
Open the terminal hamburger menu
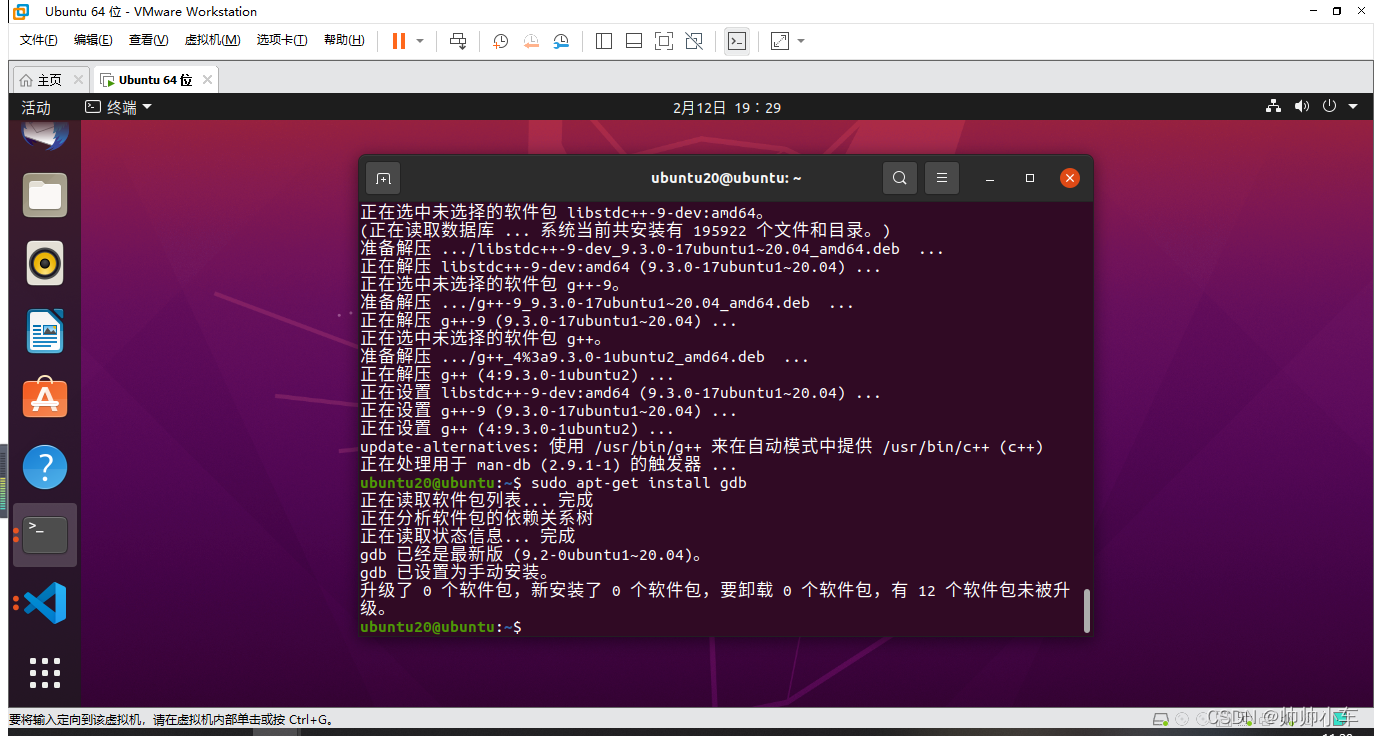pyautogui.click(x=942, y=178)
